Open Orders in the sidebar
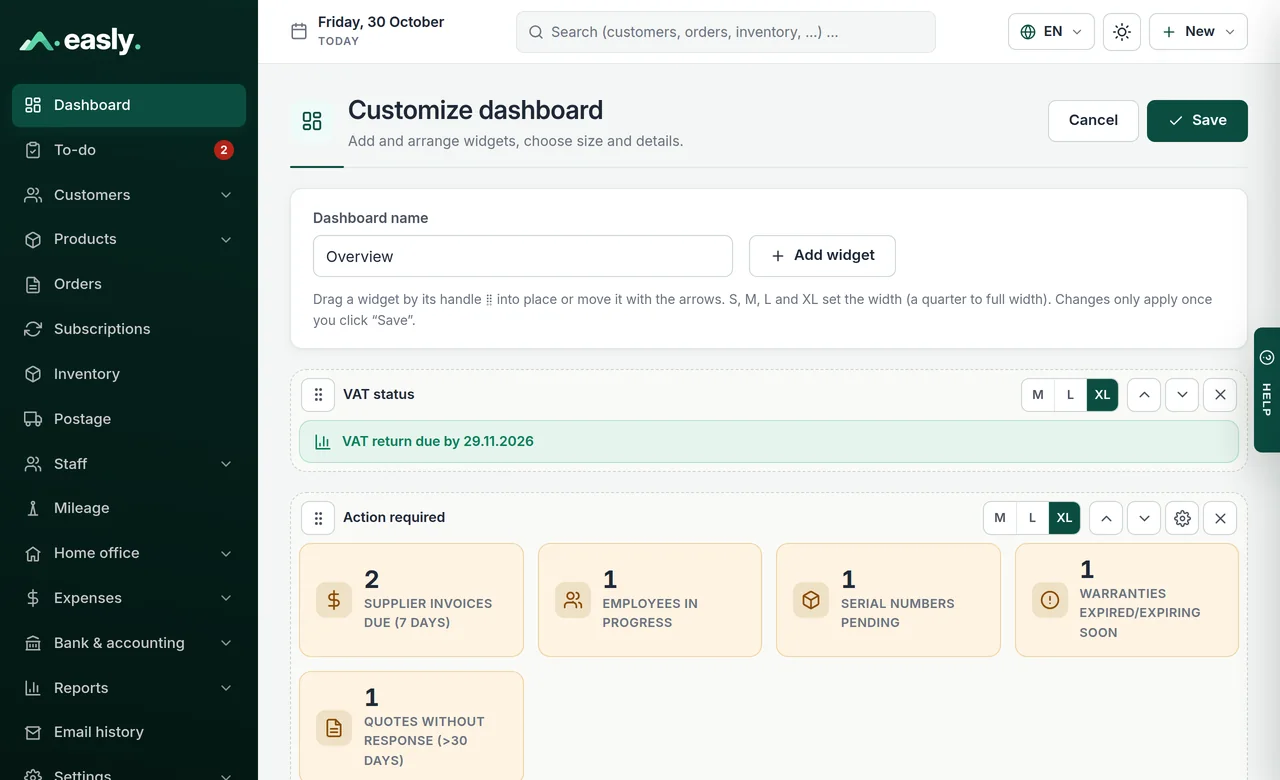 [x=129, y=284]
